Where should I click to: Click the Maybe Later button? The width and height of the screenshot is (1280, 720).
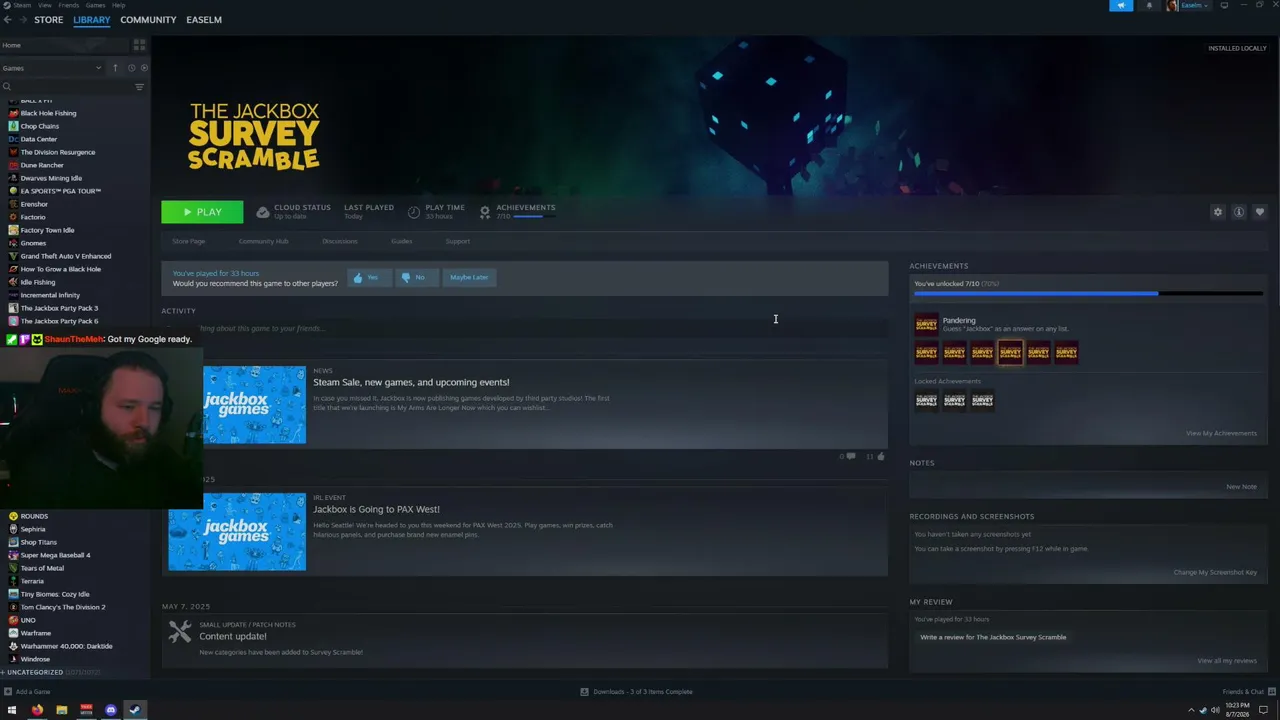pos(469,277)
